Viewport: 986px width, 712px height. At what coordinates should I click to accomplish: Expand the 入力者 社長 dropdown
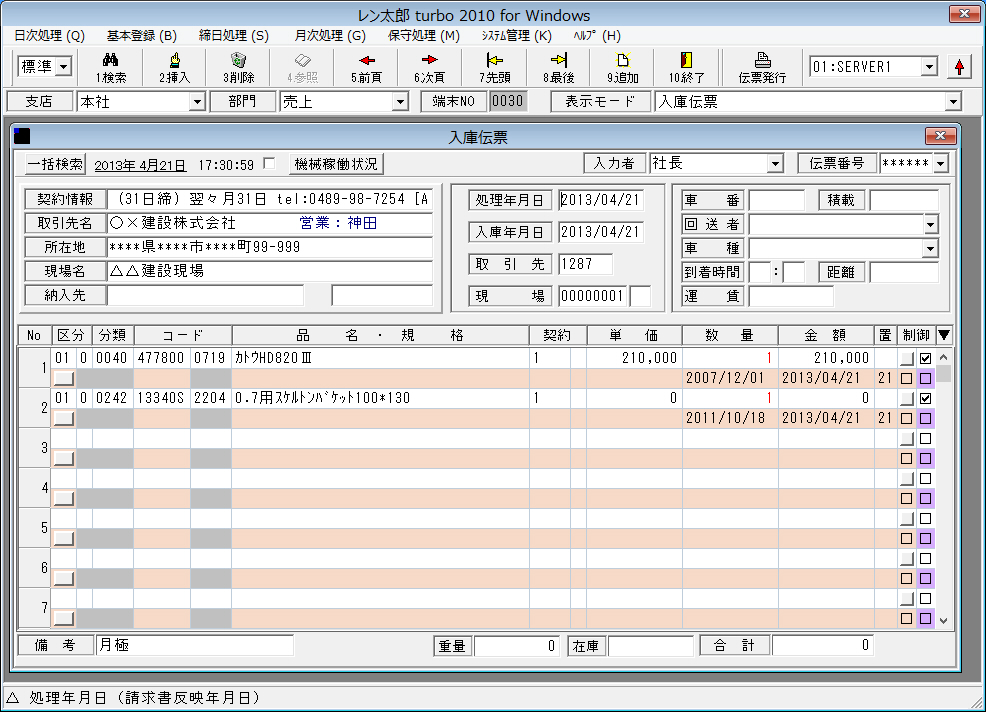point(775,164)
